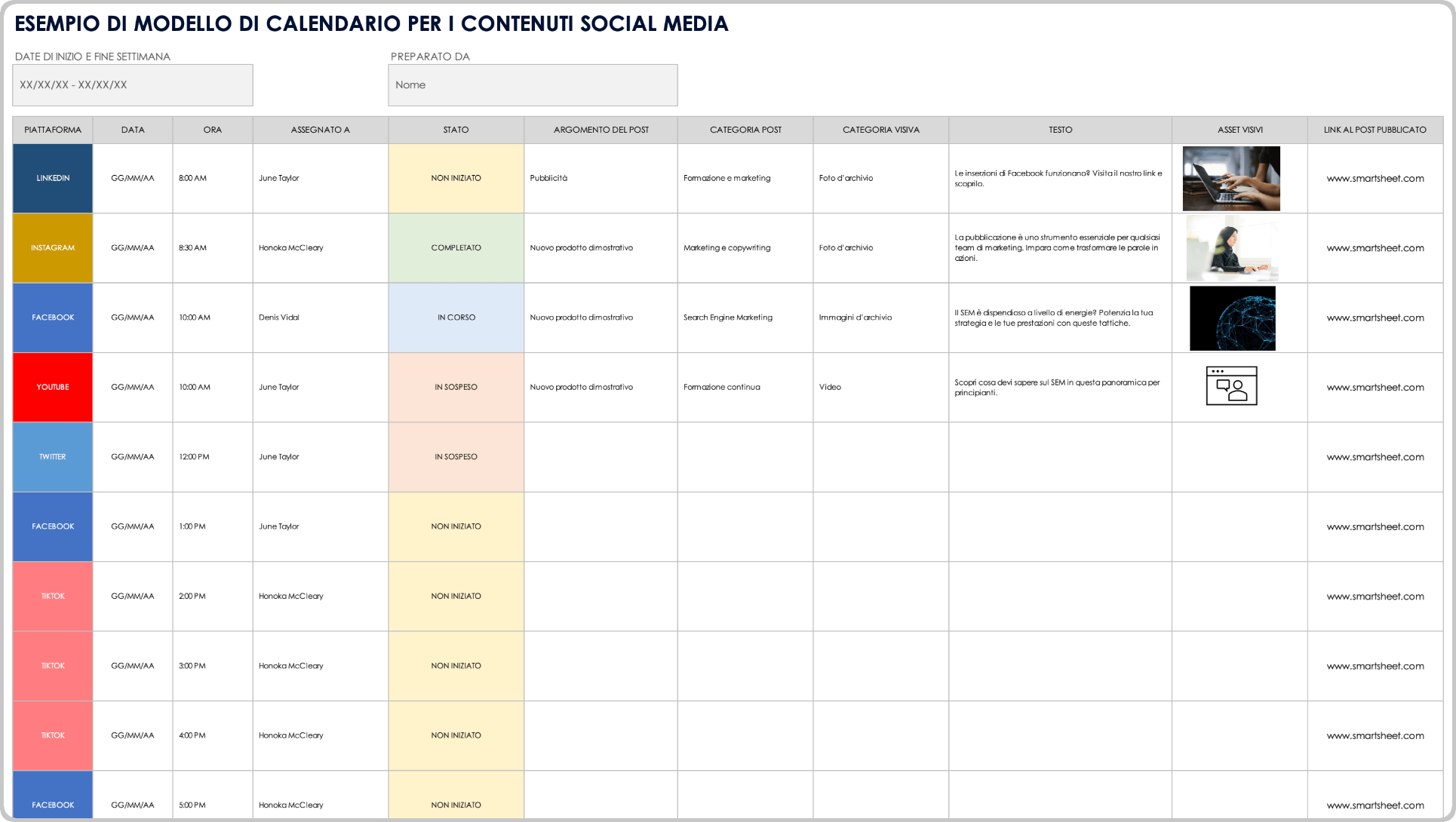Select the Marketing e copywriting category cell

tap(745, 248)
